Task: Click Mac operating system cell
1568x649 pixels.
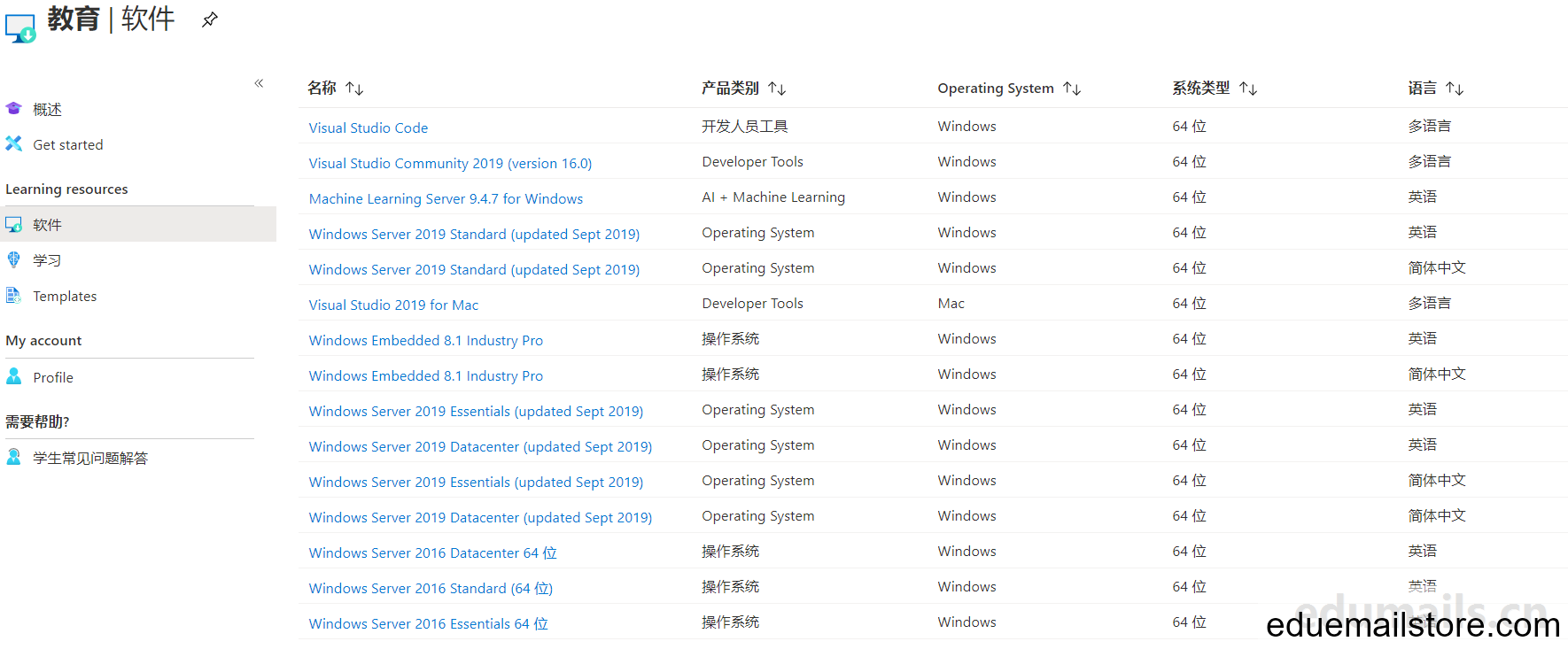Action: pyautogui.click(x=951, y=303)
